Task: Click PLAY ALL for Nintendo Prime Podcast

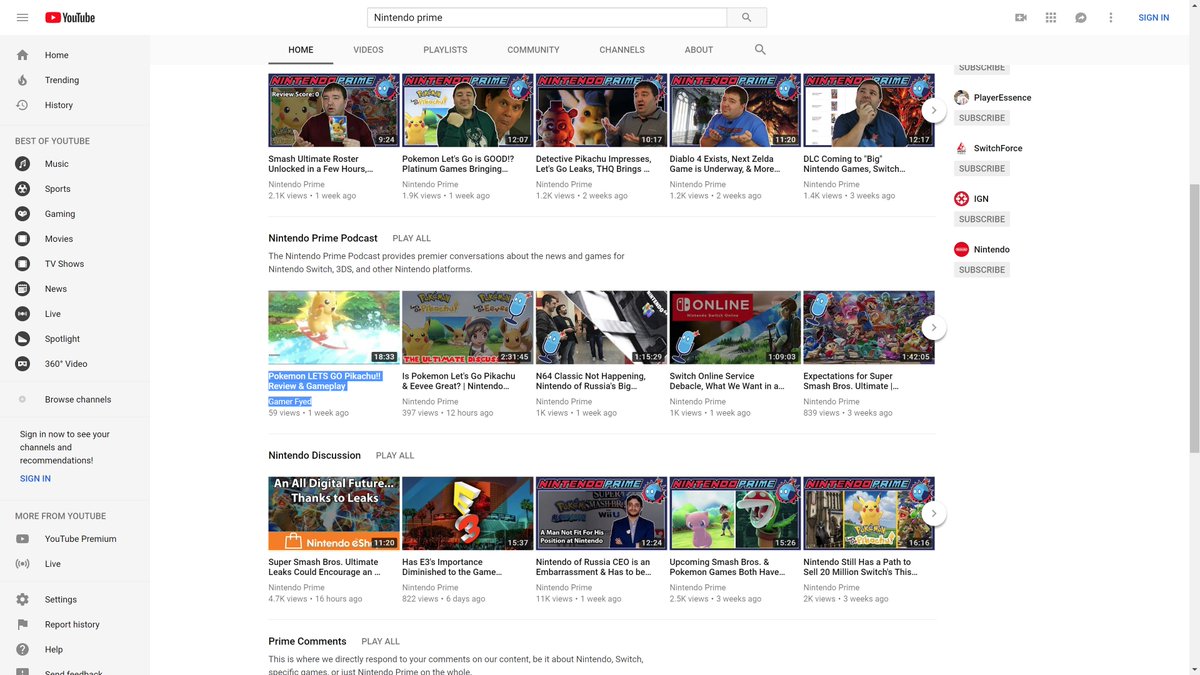Action: [x=412, y=239]
